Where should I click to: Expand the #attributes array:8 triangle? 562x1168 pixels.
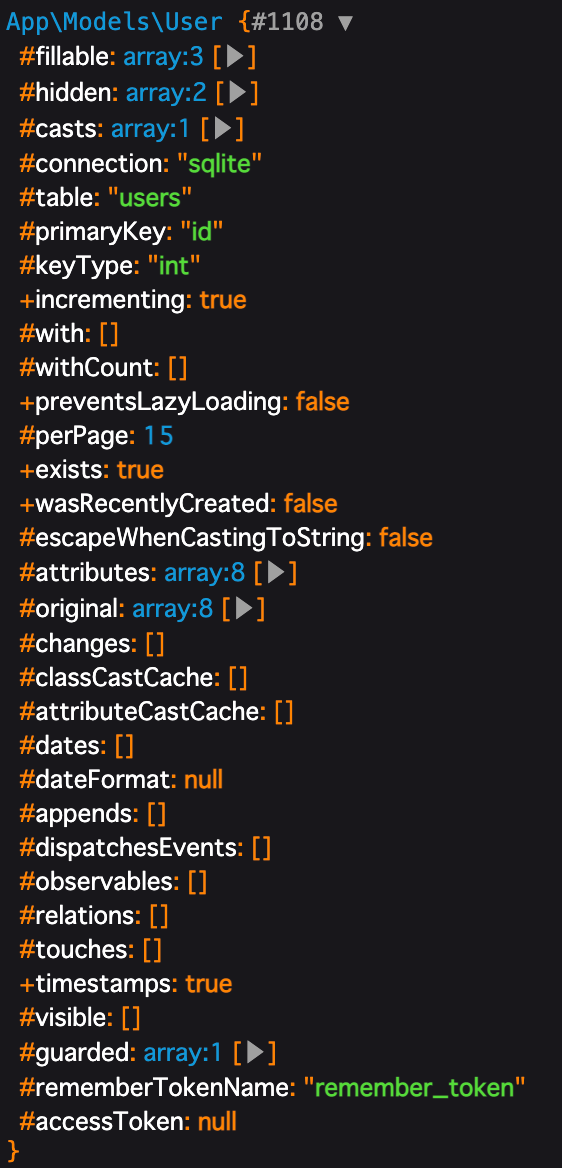276,573
